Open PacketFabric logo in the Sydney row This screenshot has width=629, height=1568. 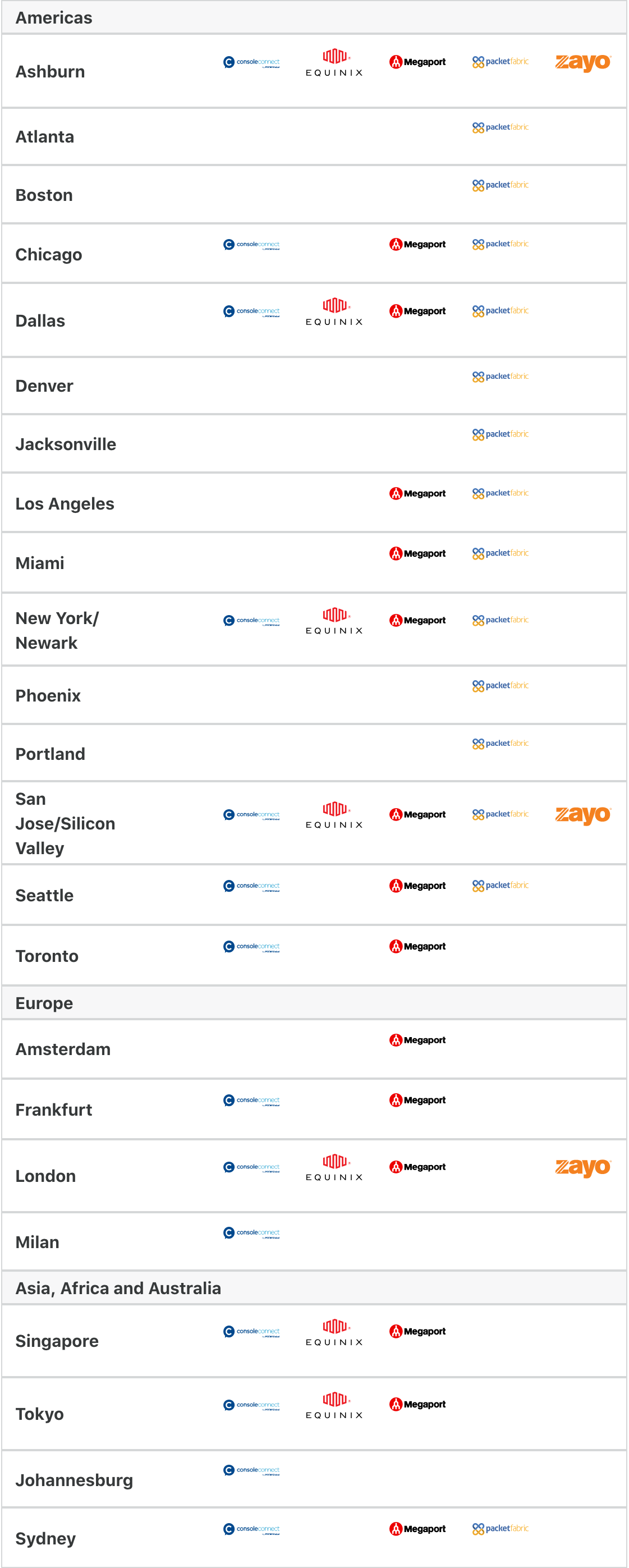[500, 1528]
